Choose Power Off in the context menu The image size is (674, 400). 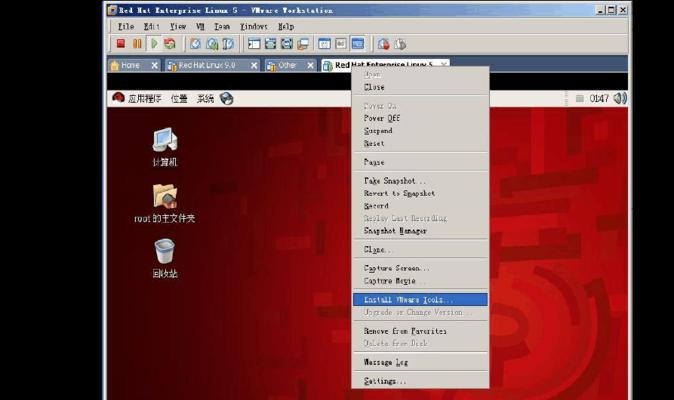coord(420,118)
